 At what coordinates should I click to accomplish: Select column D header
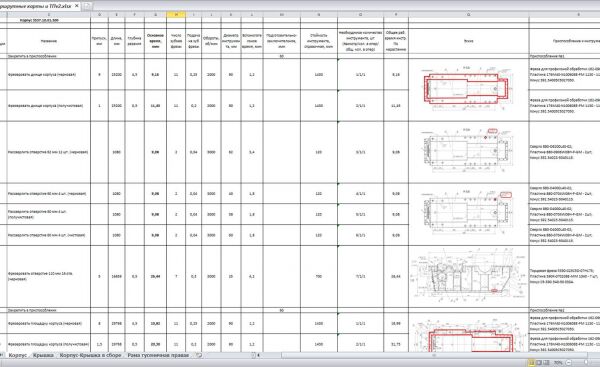tap(99, 15)
